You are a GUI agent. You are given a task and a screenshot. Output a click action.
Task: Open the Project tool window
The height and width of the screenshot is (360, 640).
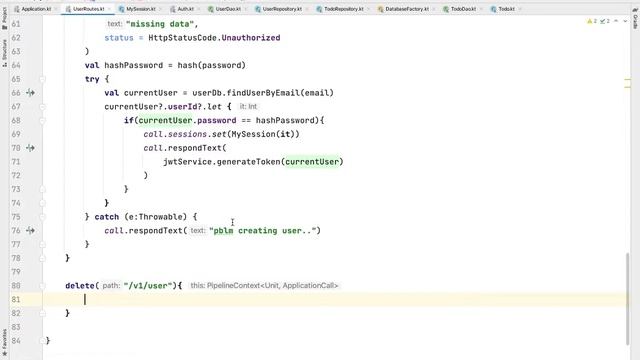coord(4,18)
